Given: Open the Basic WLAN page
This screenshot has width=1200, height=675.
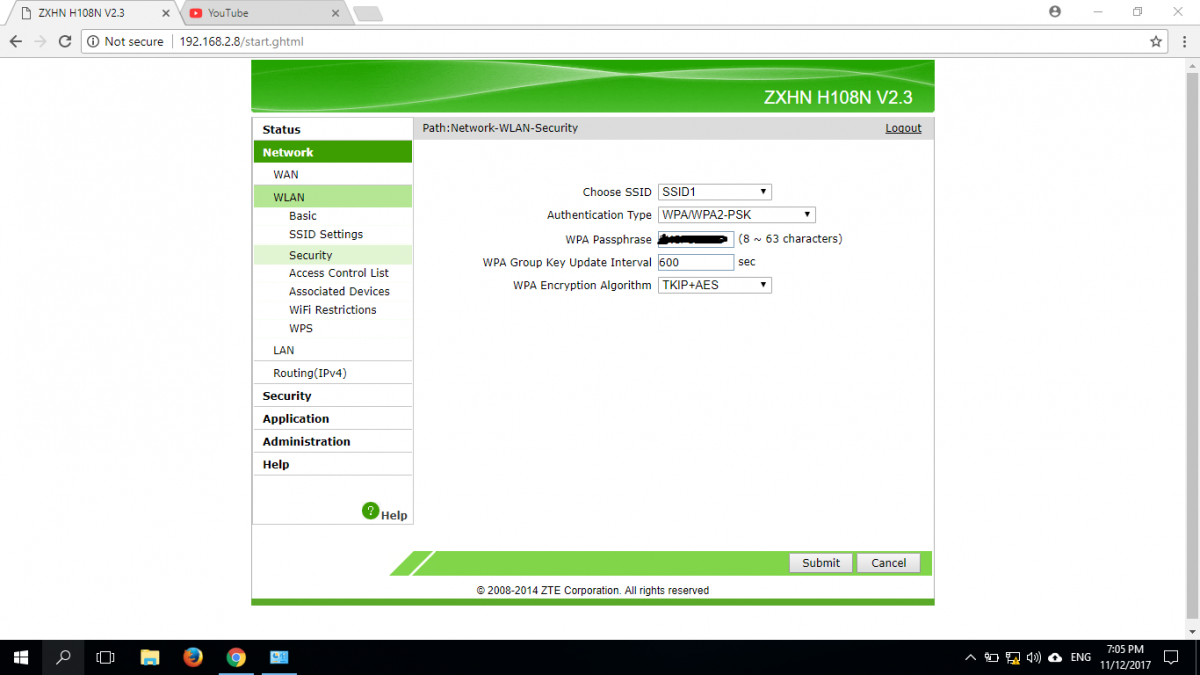Looking at the screenshot, I should [x=303, y=216].
